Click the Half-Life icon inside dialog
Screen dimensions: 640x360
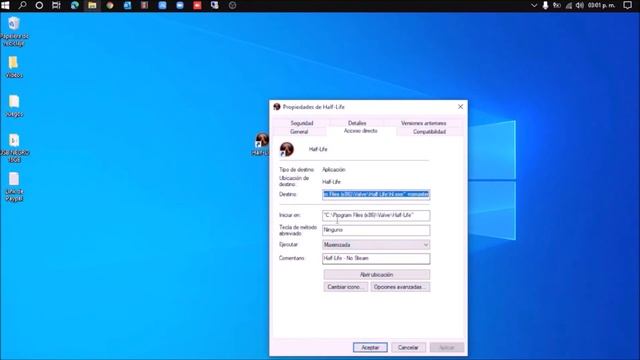click(287, 149)
